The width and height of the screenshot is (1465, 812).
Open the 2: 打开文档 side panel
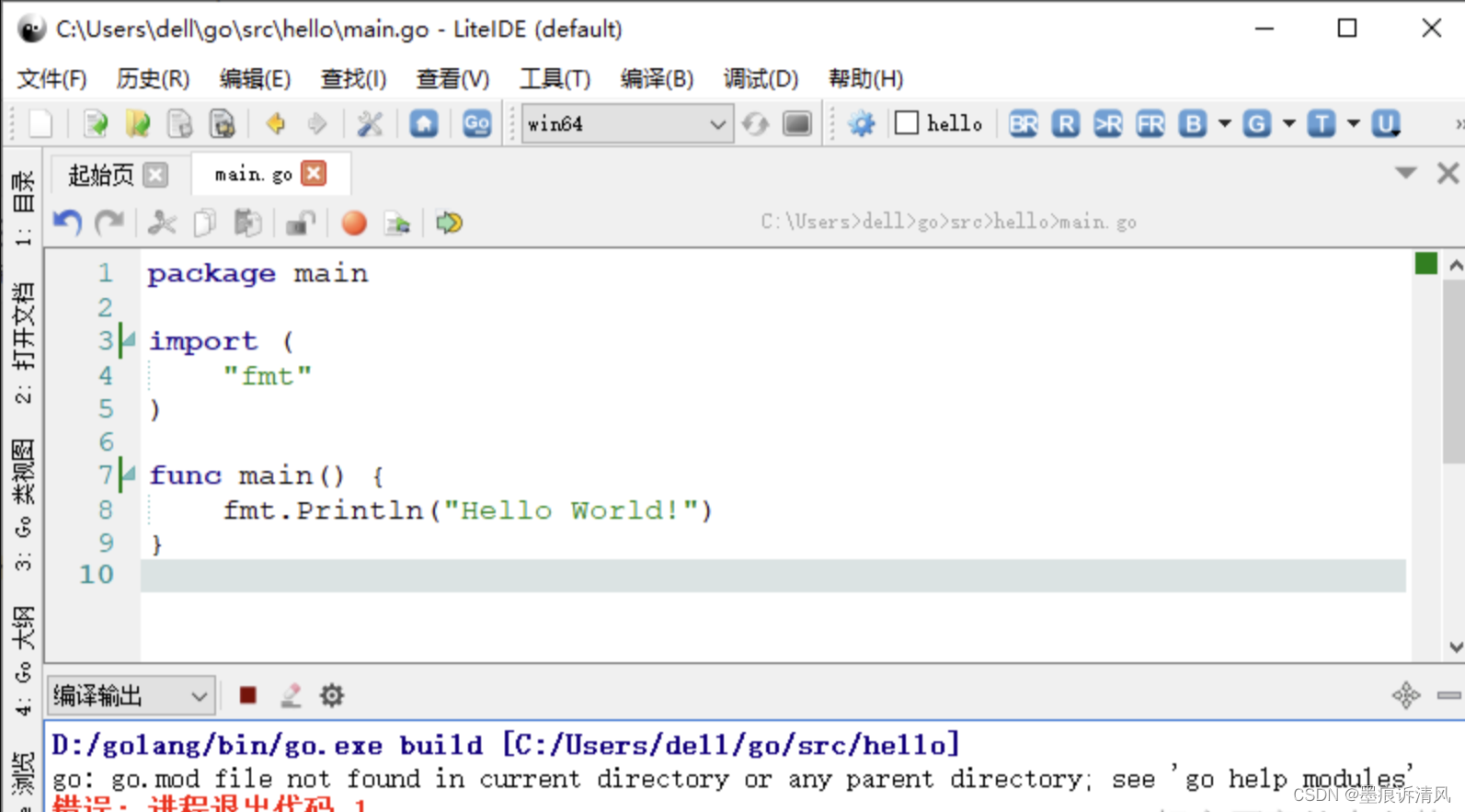(x=23, y=342)
